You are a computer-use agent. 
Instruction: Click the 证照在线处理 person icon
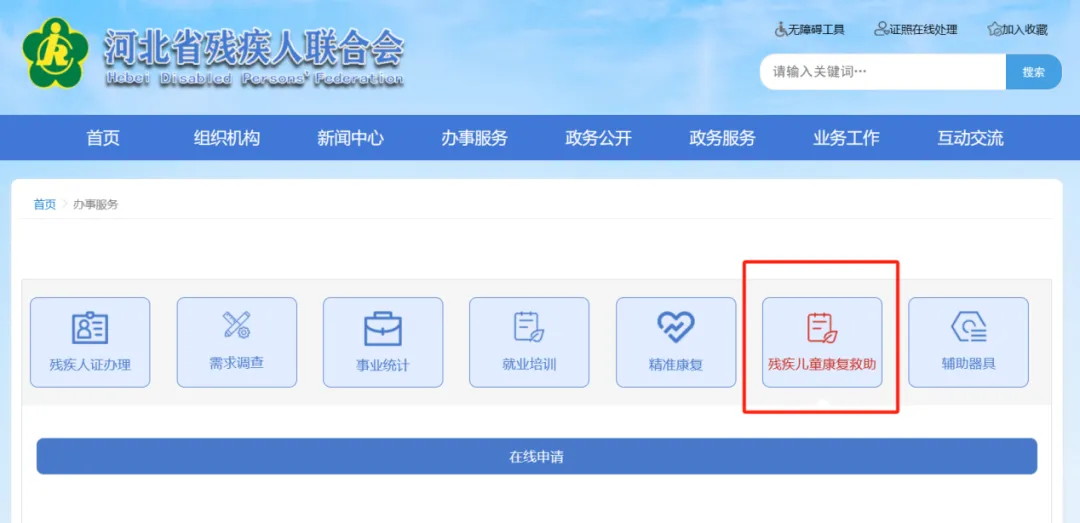pyautogui.click(x=881, y=29)
